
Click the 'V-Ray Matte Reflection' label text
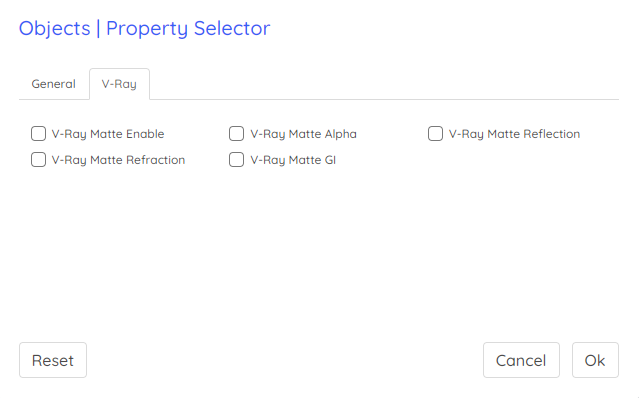pyautogui.click(x=514, y=134)
